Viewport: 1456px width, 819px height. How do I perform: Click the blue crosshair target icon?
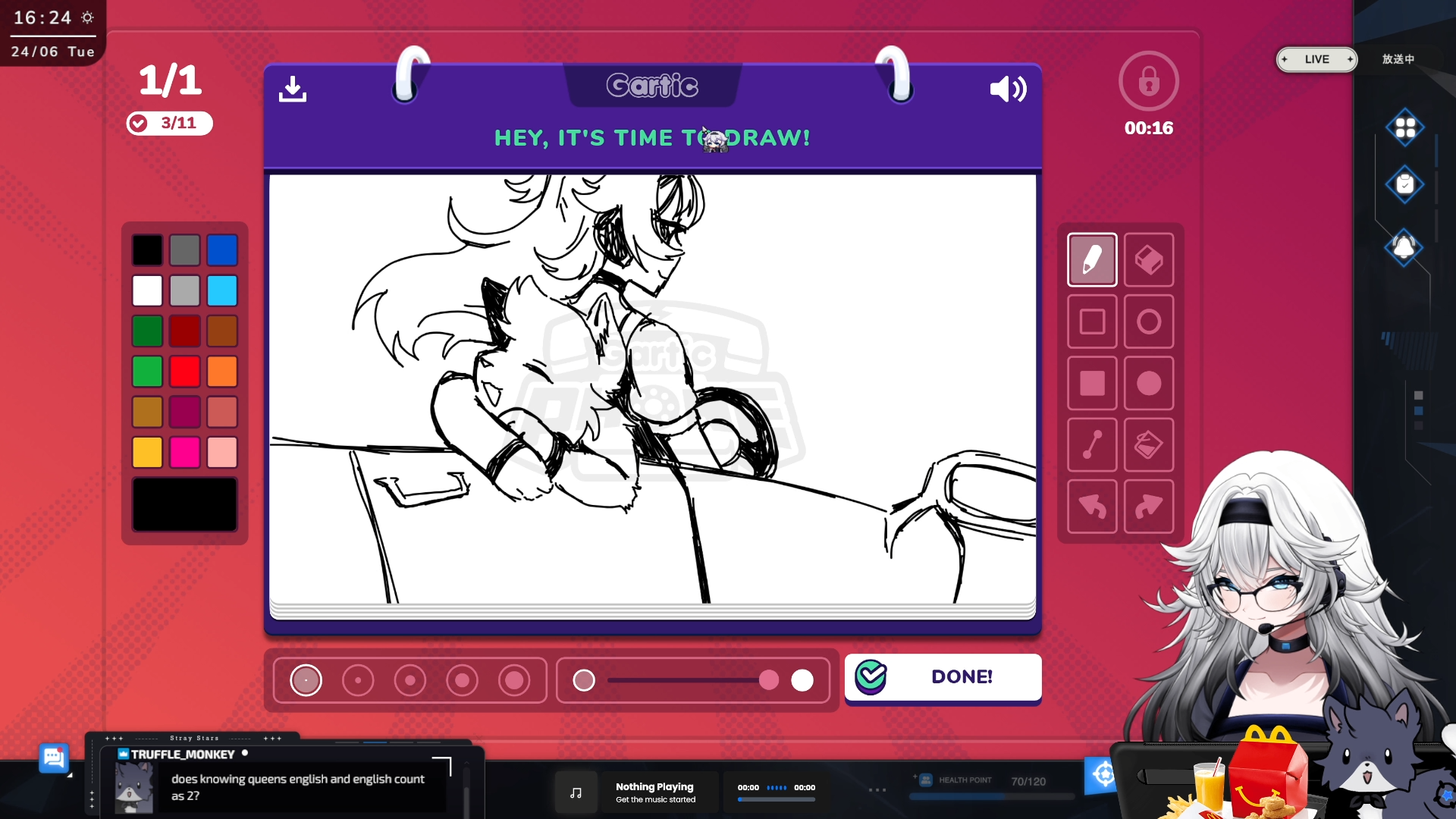click(x=1103, y=775)
